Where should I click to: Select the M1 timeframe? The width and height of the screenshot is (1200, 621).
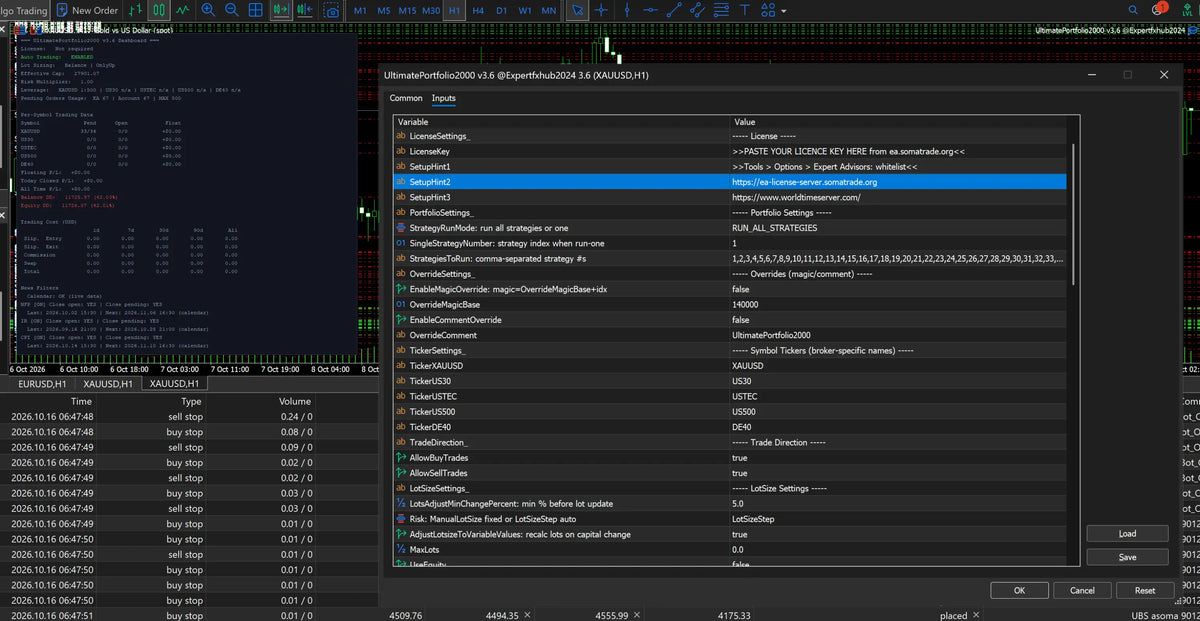(x=360, y=10)
